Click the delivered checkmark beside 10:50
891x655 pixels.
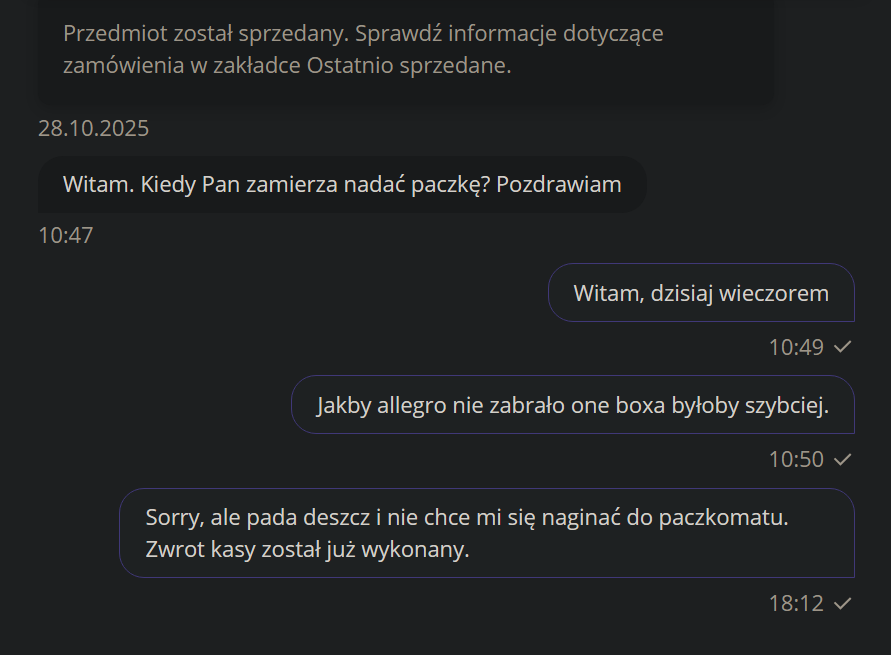[842, 459]
